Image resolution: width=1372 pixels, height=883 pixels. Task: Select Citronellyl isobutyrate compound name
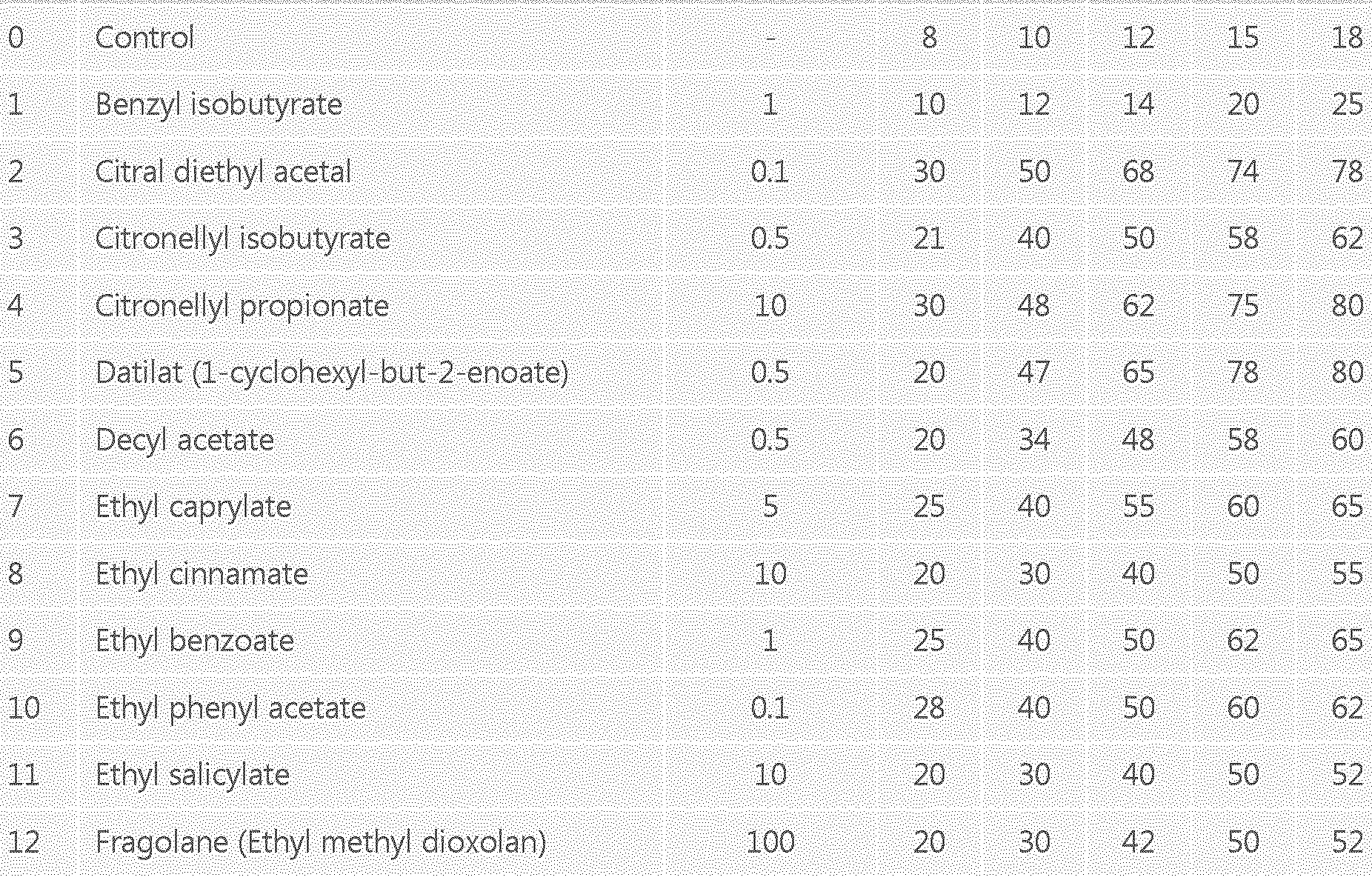click(242, 239)
